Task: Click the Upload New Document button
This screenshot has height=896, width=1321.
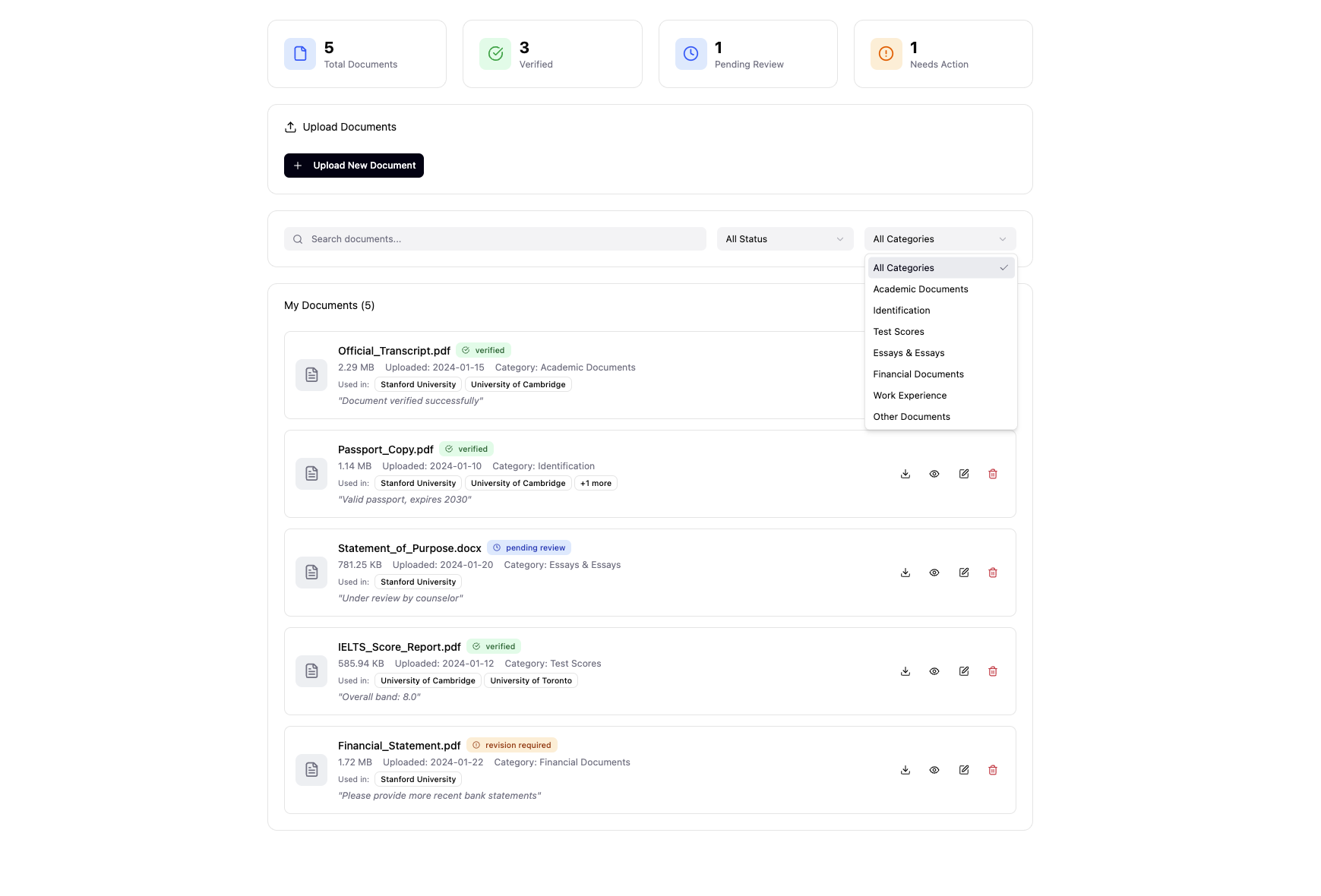Action: click(354, 166)
